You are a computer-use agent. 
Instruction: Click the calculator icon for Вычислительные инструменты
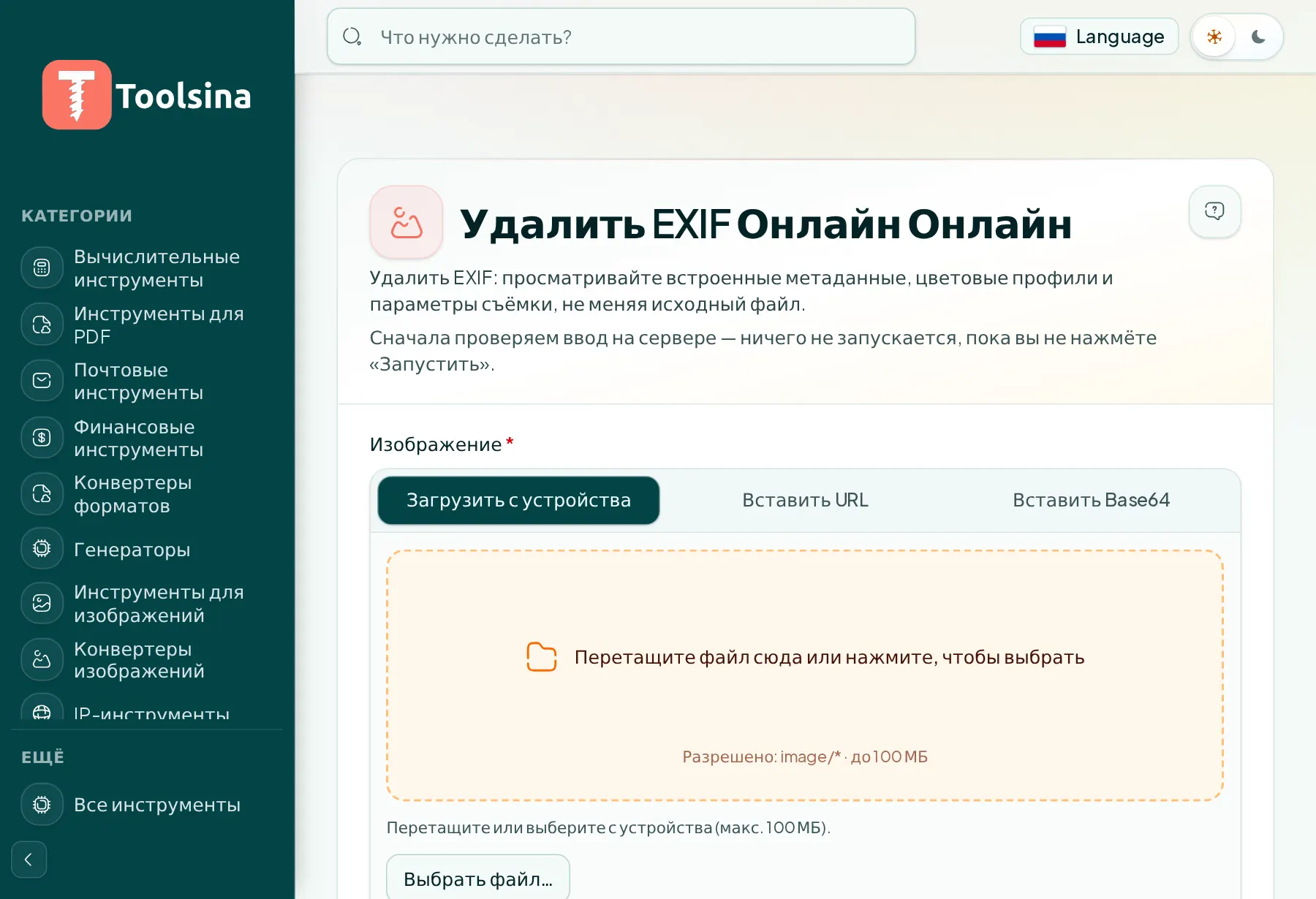coord(42,268)
